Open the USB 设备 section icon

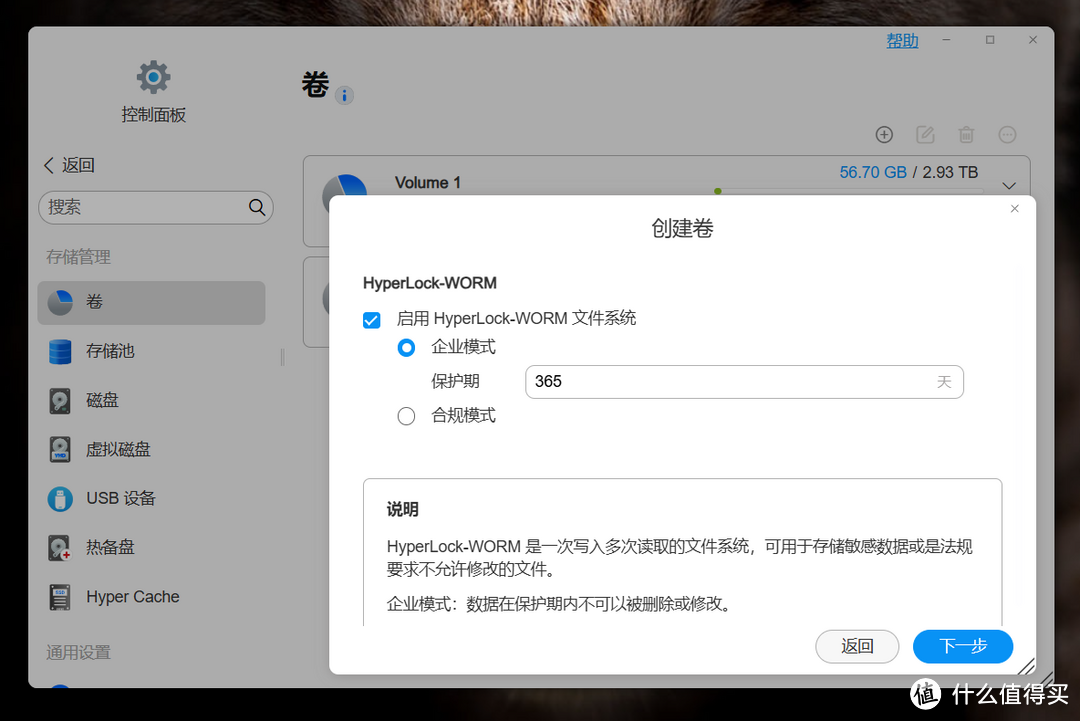click(x=60, y=498)
